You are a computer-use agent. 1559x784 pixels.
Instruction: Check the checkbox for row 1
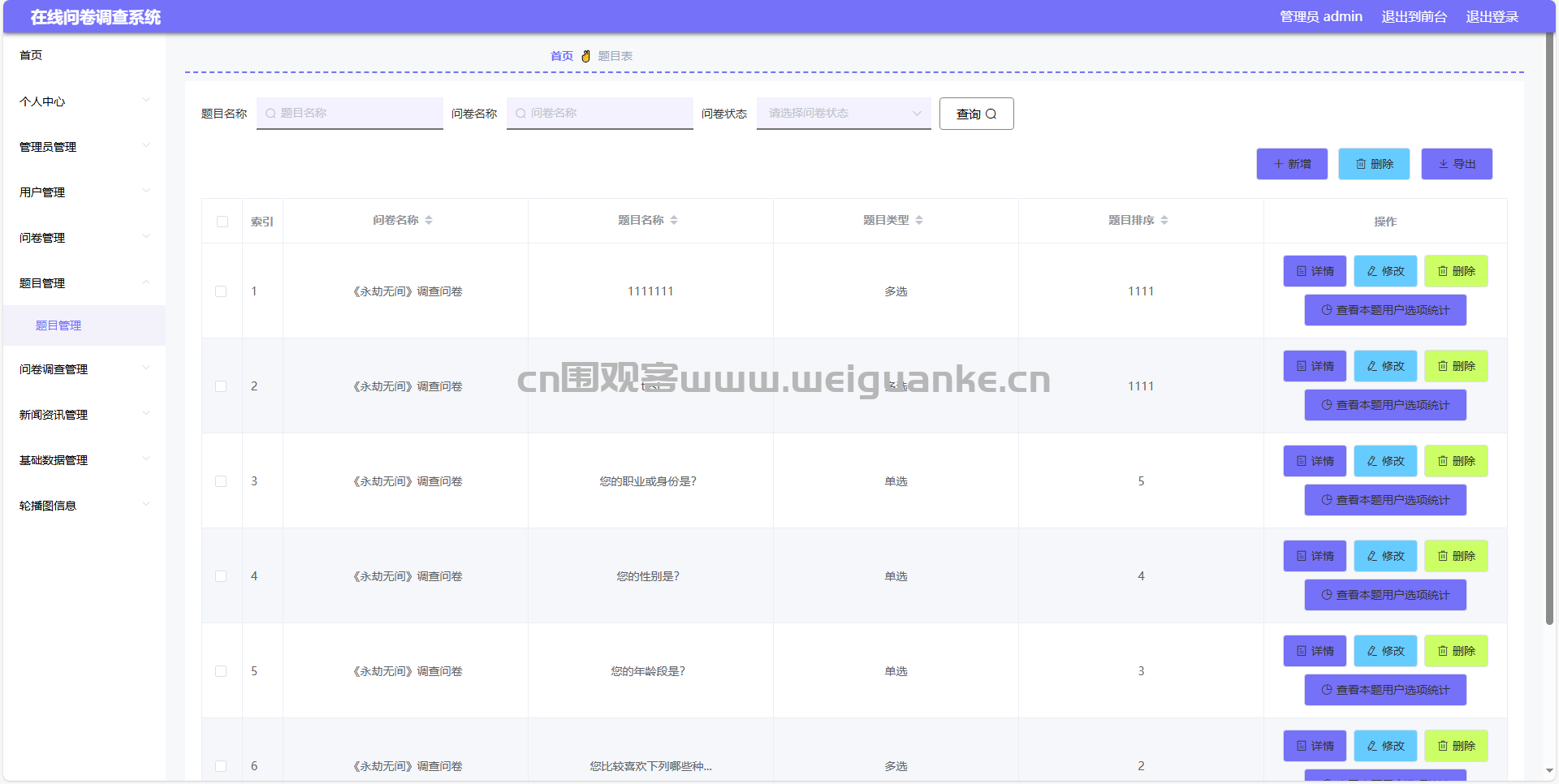221,291
